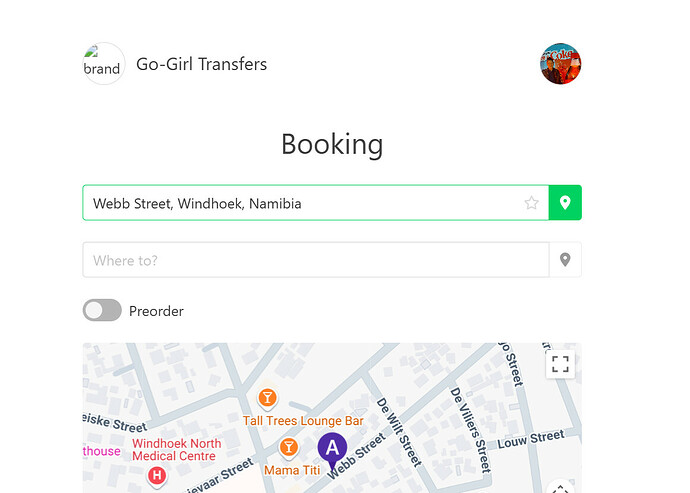Click the green pickup location pin button
Image resolution: width=690 pixels, height=493 pixels.
[x=565, y=202]
